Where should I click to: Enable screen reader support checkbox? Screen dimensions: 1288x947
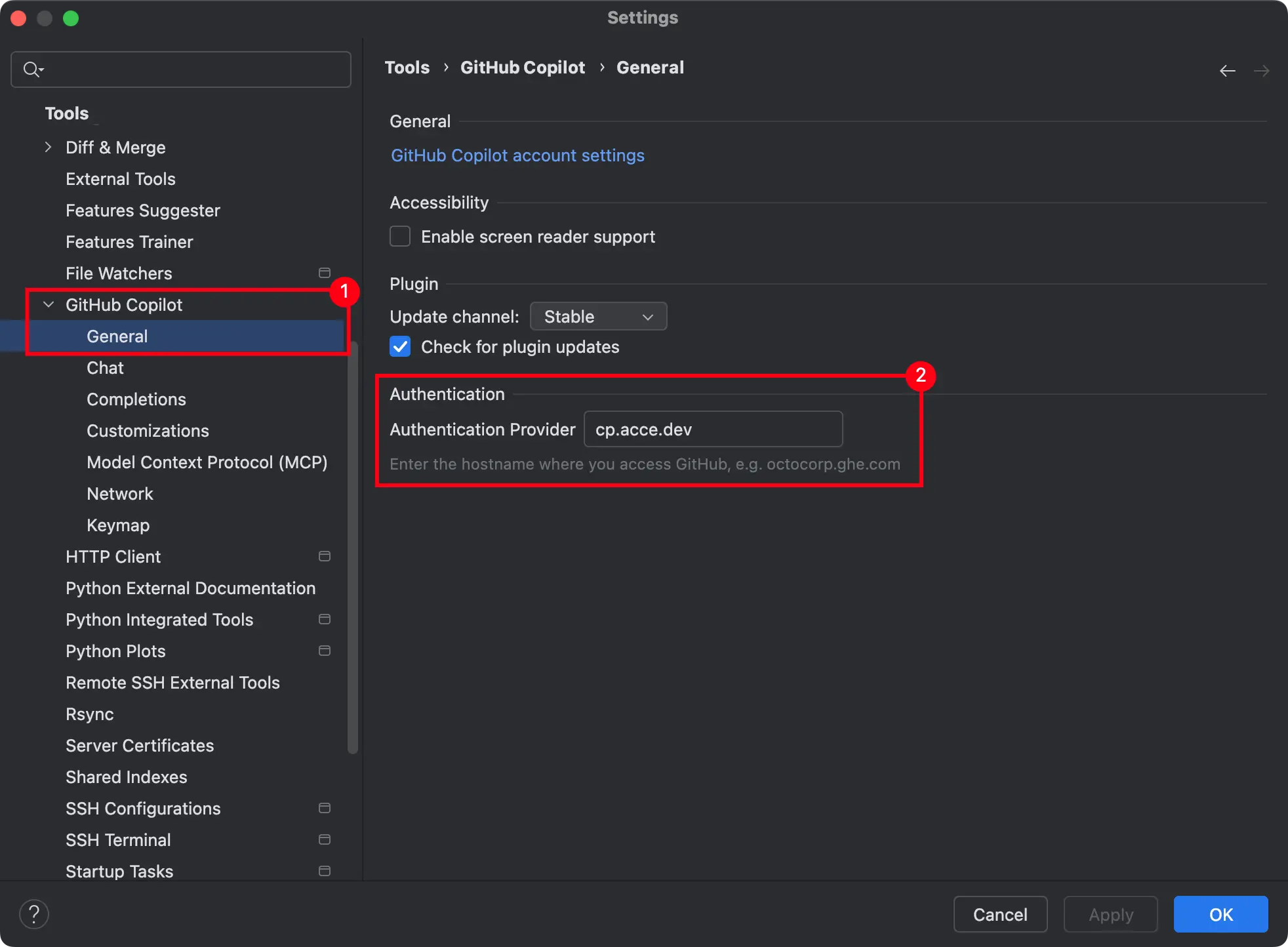400,236
